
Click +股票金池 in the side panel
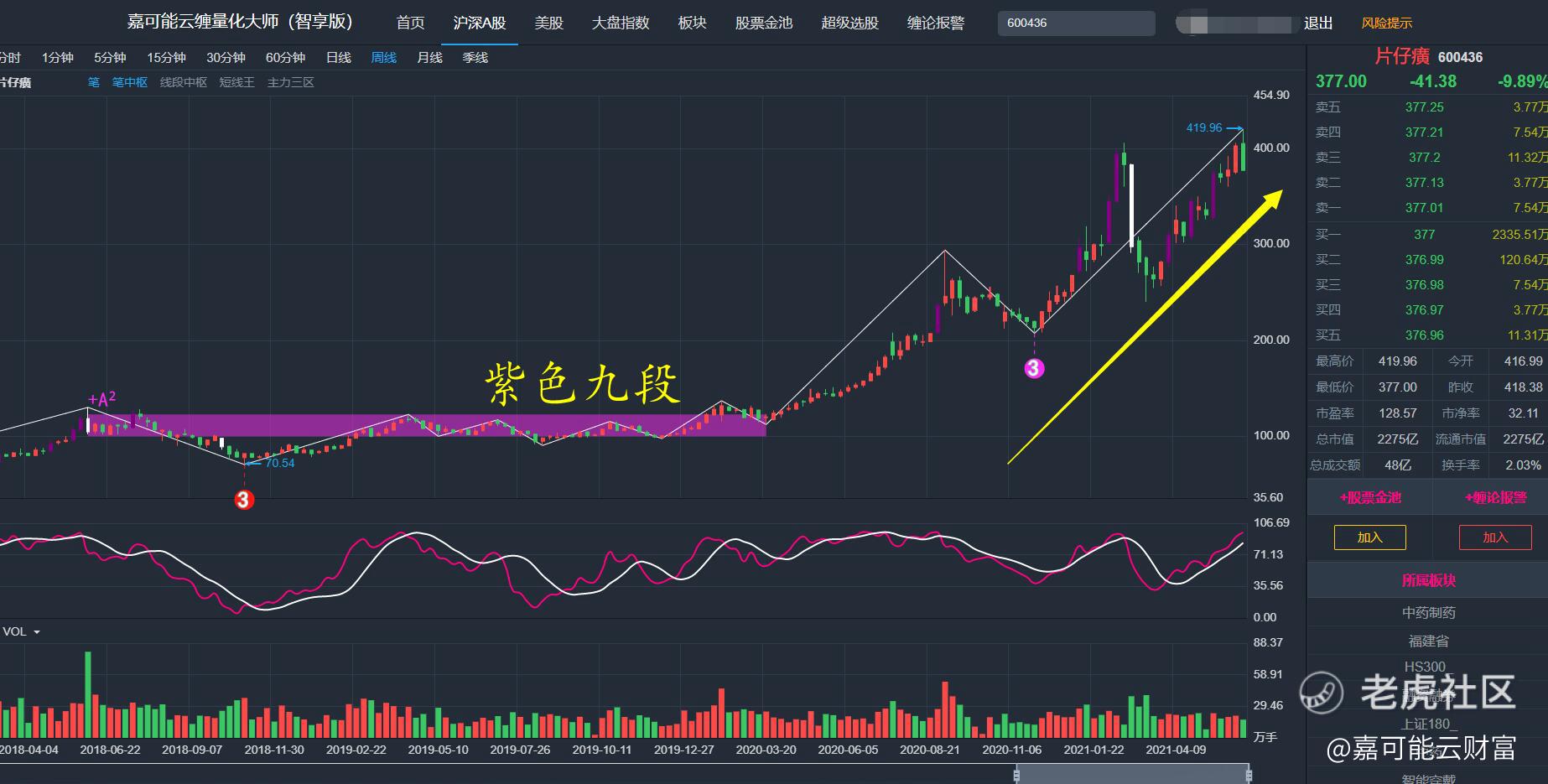1370,497
